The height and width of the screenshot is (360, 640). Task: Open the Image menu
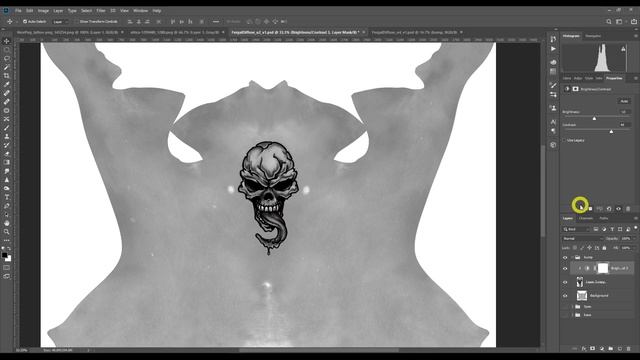(43, 11)
